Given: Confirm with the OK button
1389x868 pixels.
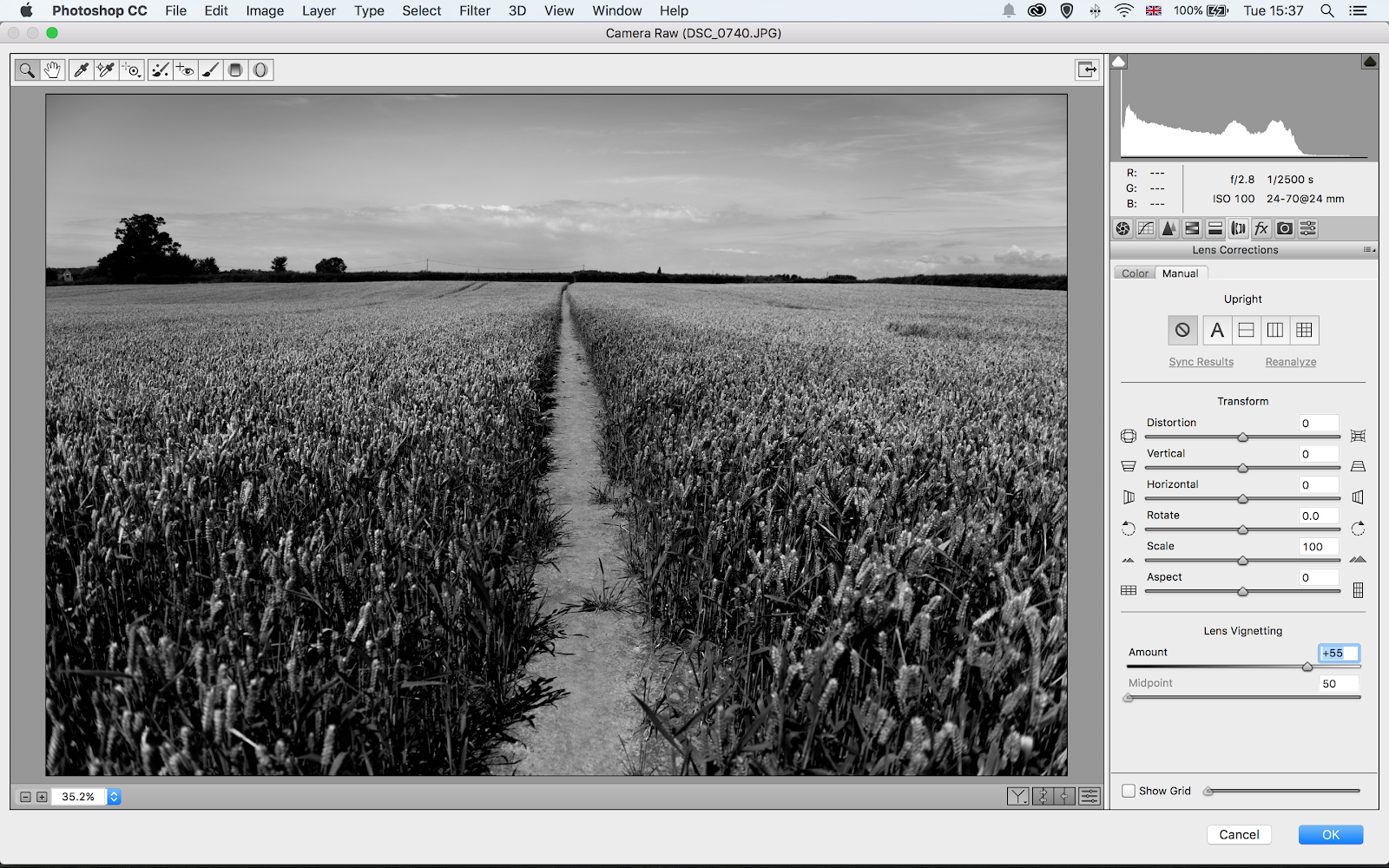Looking at the screenshot, I should point(1331,834).
